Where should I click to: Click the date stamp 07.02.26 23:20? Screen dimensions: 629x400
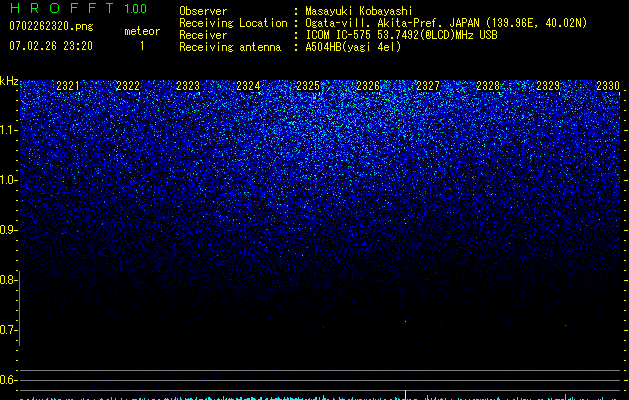(51, 46)
